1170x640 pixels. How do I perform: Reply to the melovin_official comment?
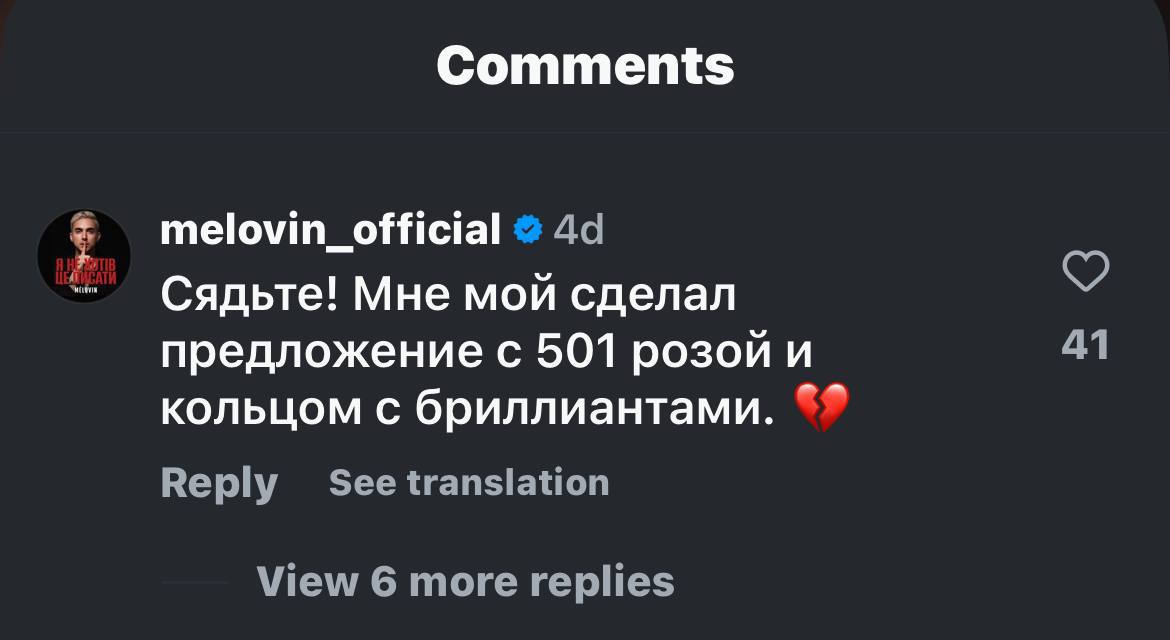coord(219,483)
